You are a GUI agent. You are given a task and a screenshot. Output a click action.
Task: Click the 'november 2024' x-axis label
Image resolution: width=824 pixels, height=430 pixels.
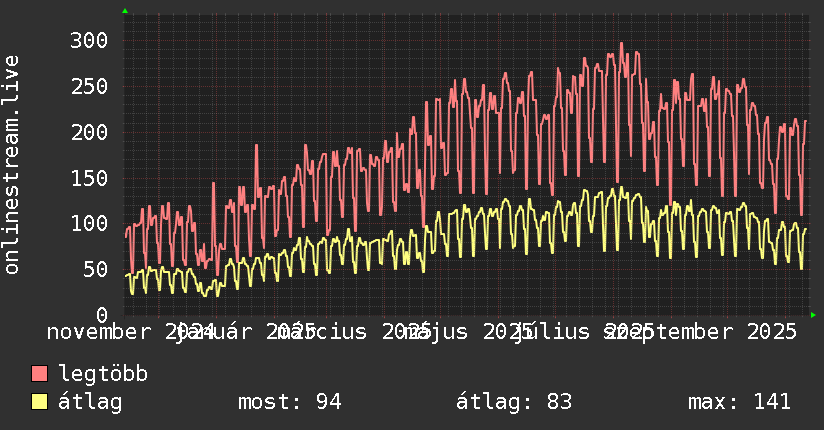130,332
